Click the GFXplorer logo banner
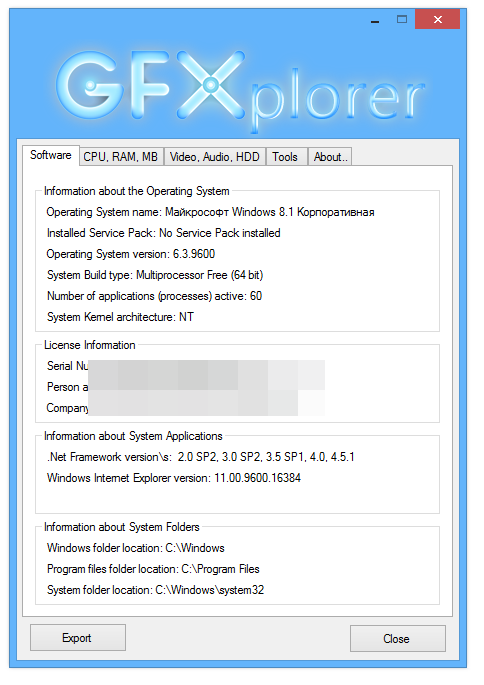This screenshot has width=484, height=685. (x=240, y=90)
